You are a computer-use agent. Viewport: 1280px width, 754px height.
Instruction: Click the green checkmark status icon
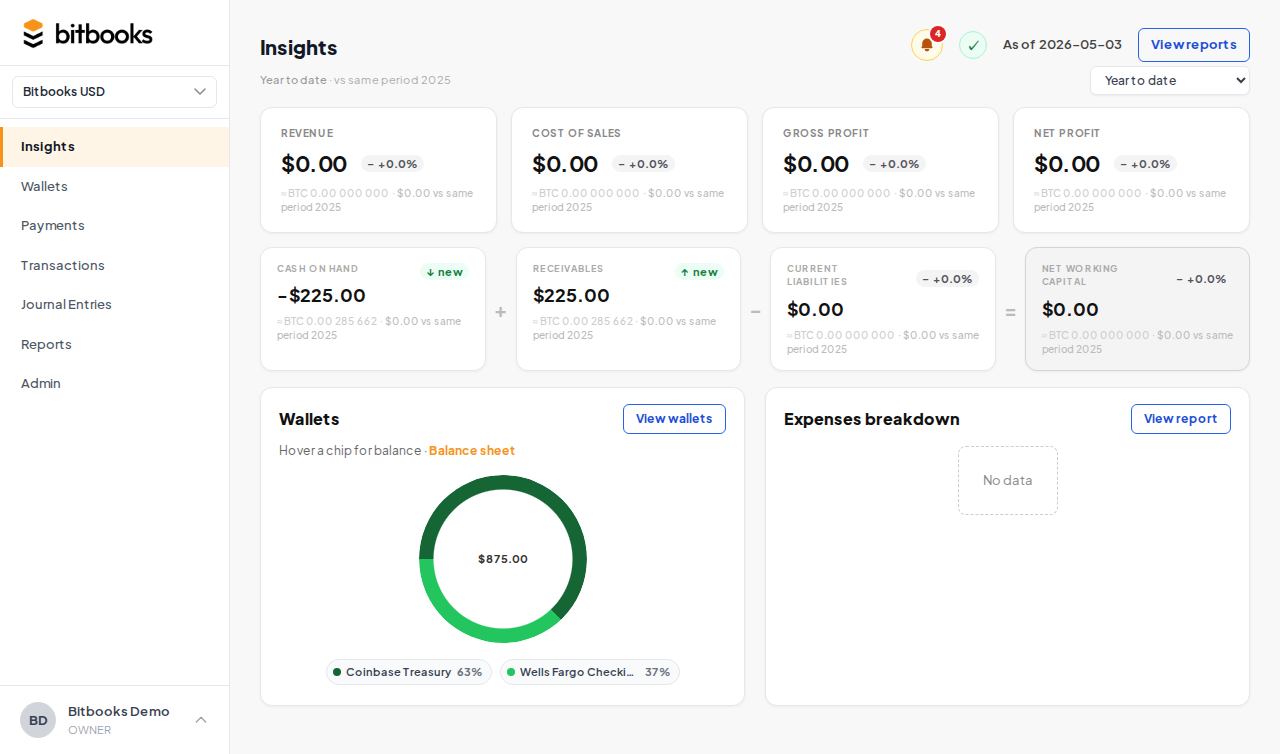click(973, 45)
